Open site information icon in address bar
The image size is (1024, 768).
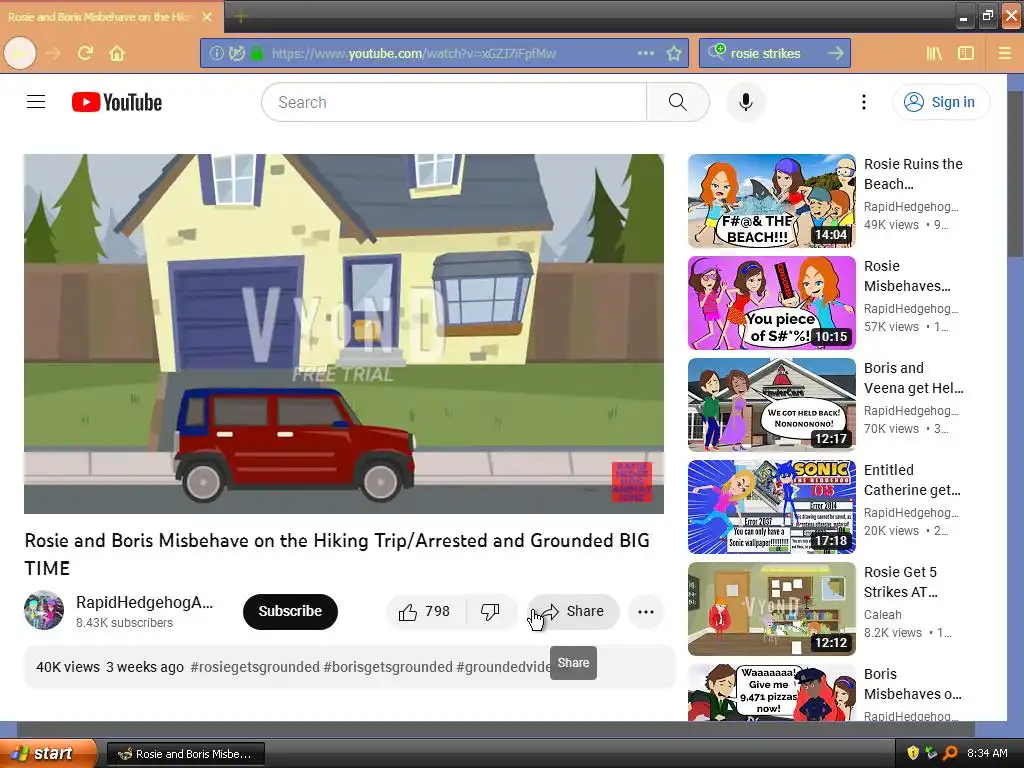click(x=217, y=53)
